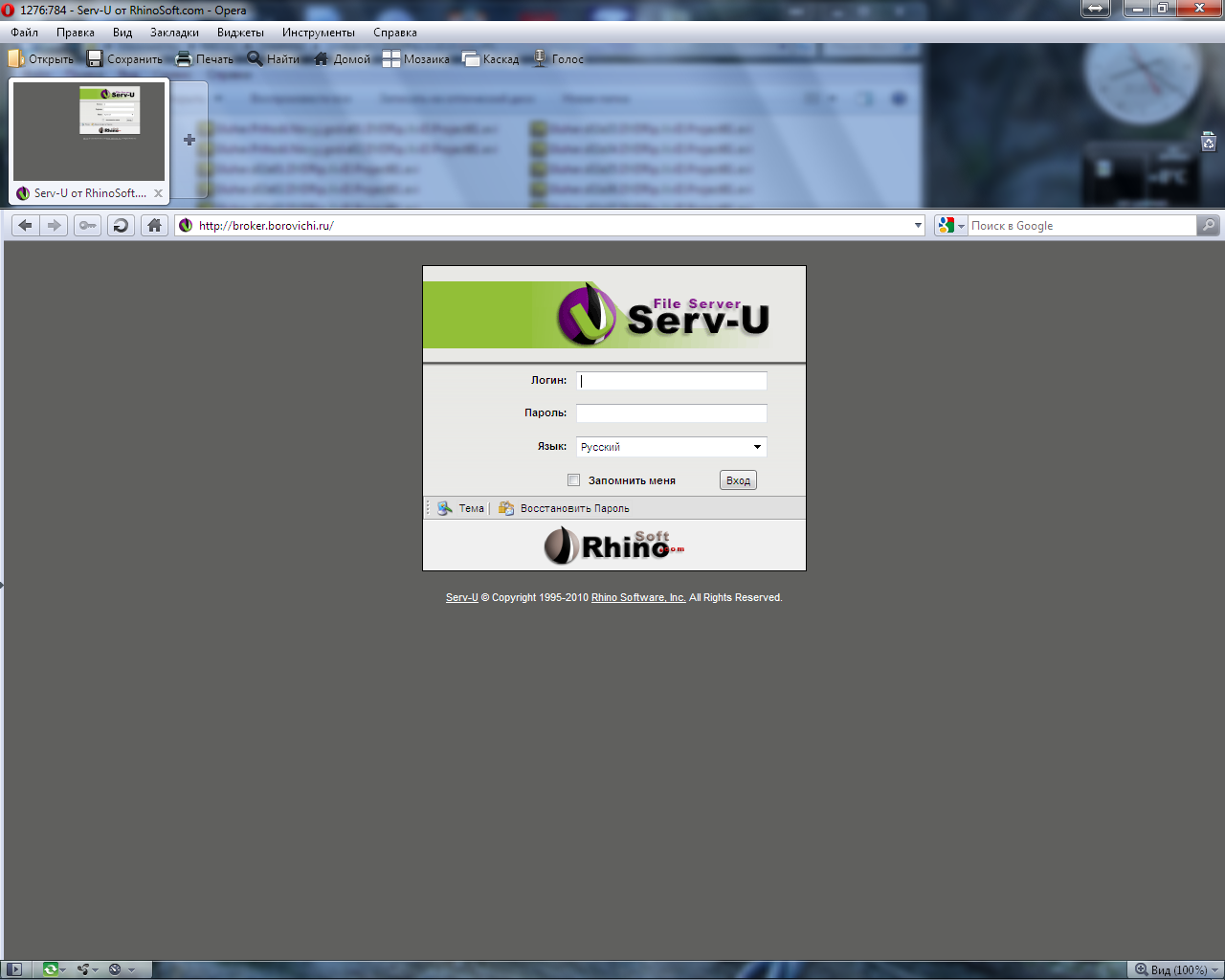1225x980 pixels.
Task: Go to the home page via house icon
Action: coord(154,226)
